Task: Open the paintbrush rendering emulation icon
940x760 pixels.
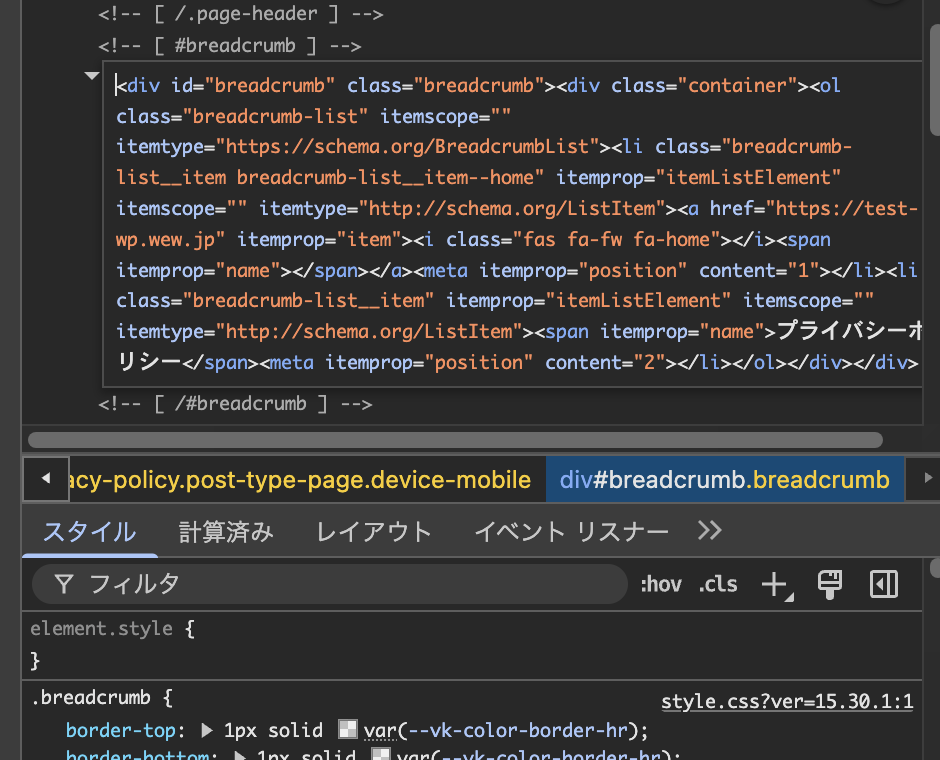Action: click(829, 585)
